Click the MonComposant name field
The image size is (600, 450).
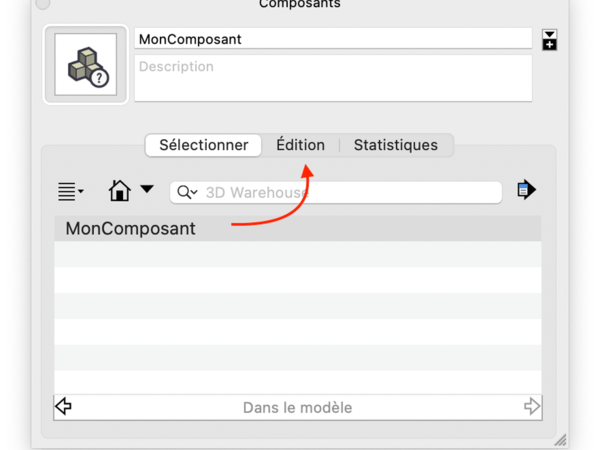coord(333,39)
